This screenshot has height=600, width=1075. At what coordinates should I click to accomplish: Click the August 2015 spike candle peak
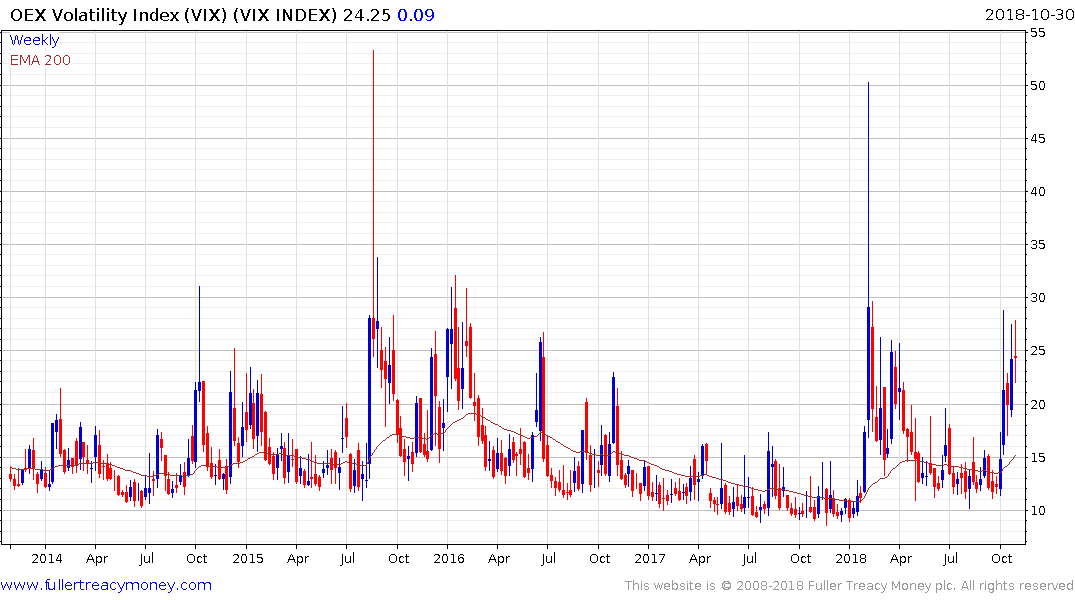click(374, 51)
